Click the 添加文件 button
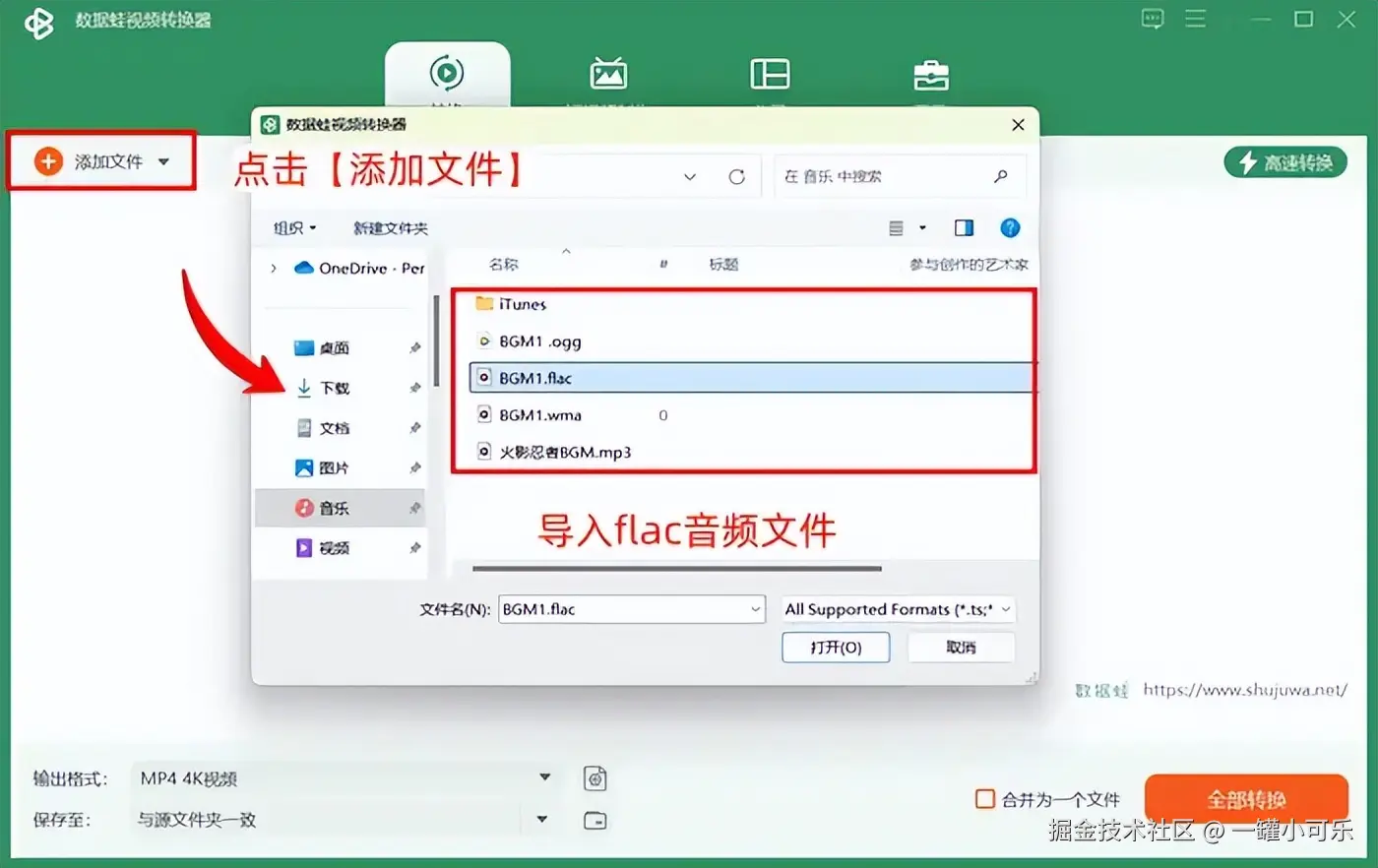The image size is (1378, 868). (x=101, y=161)
